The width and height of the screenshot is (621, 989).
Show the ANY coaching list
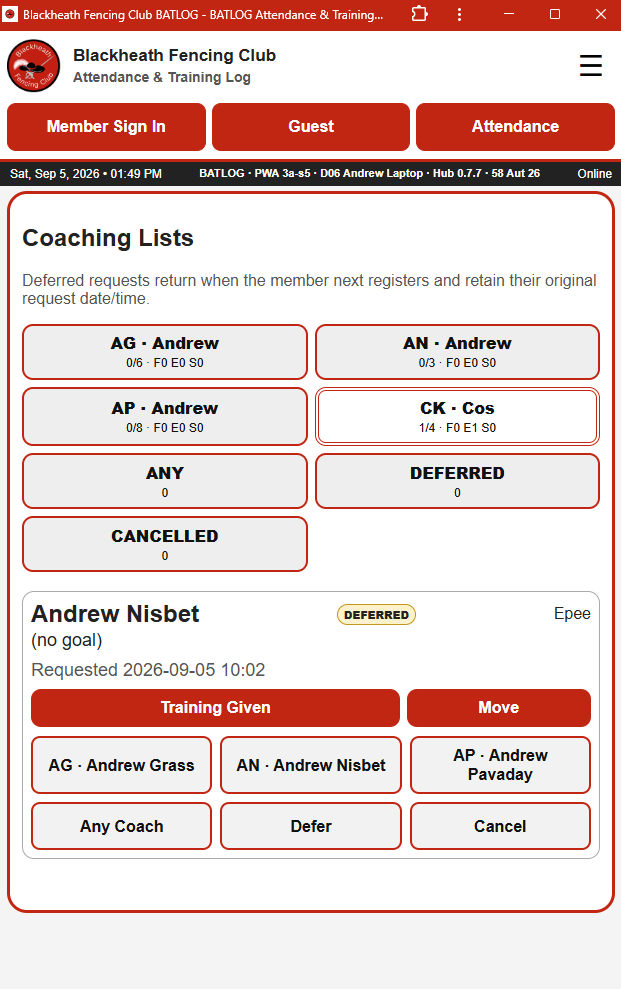click(165, 481)
